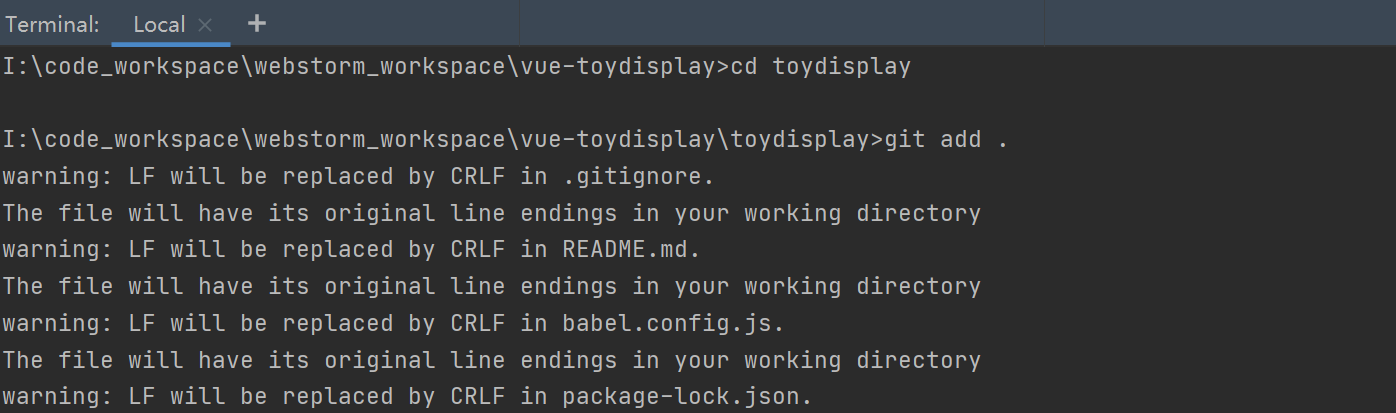1396x413 pixels.
Task: Click the empty tab strip right of plus icon
Action: coord(835,23)
